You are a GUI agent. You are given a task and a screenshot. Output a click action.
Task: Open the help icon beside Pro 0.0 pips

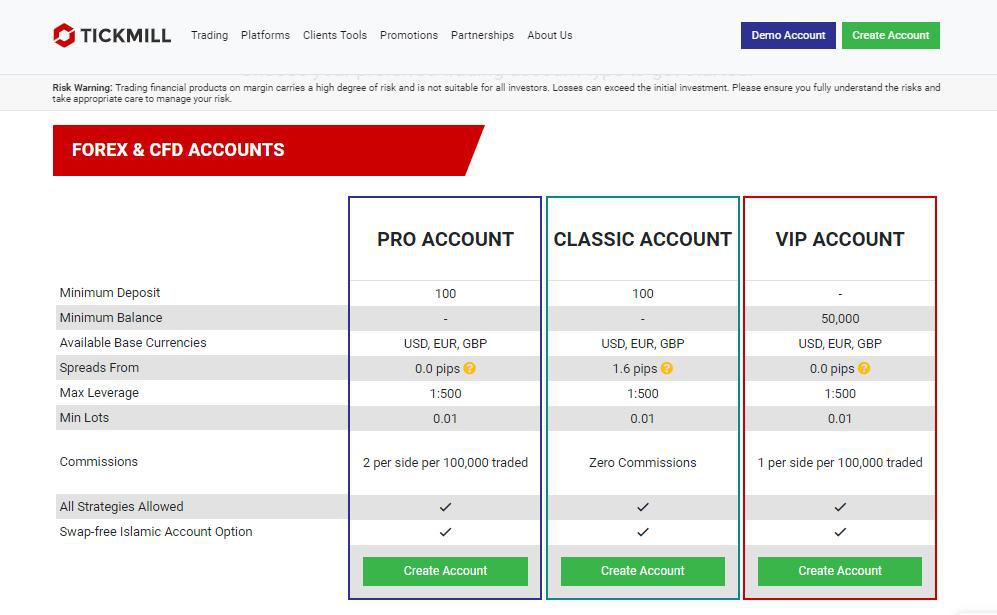coord(469,368)
